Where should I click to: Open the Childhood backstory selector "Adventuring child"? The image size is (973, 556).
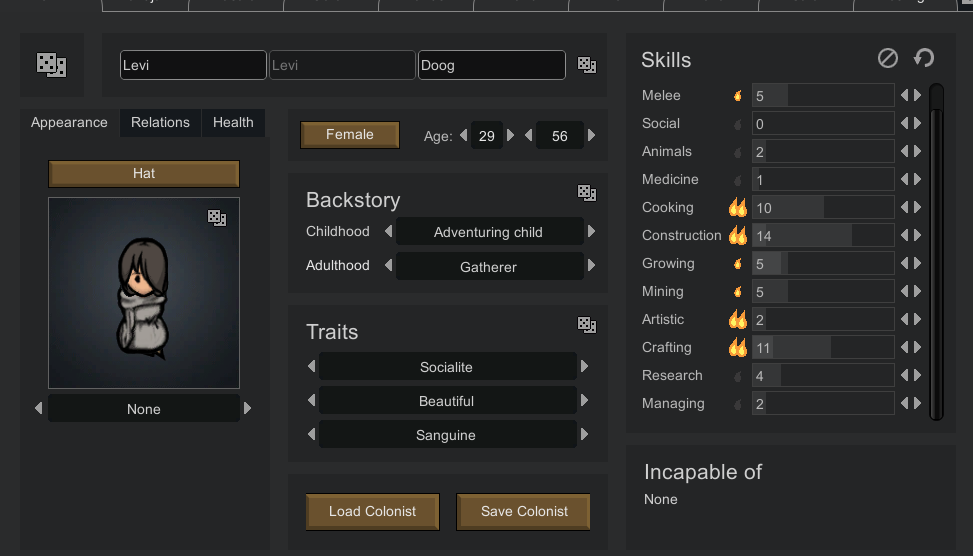click(x=489, y=232)
